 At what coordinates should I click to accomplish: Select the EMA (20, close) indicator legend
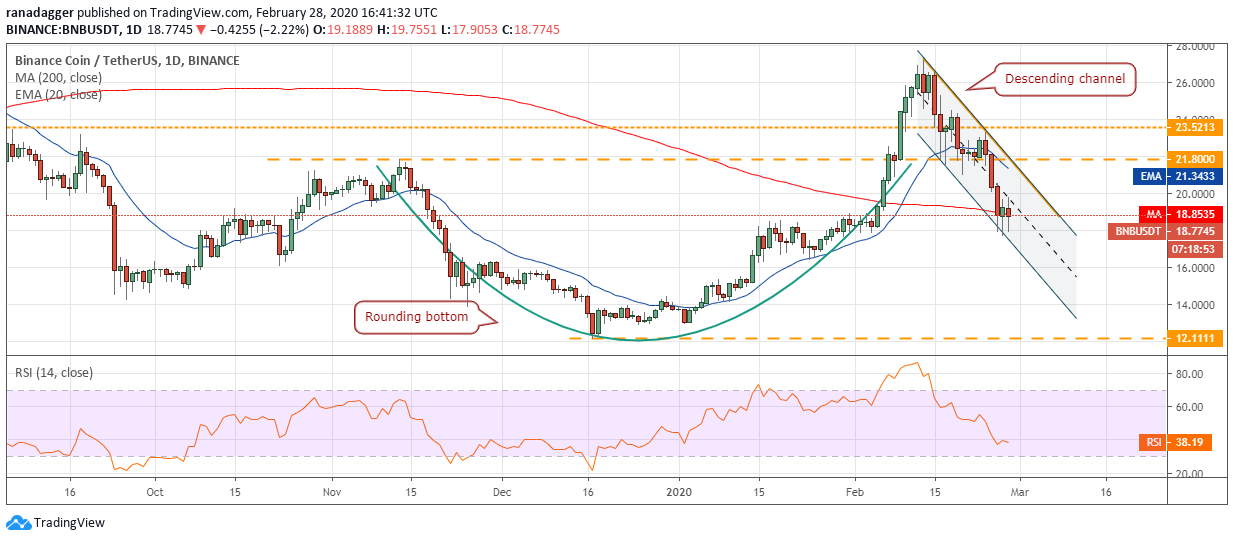[58, 94]
